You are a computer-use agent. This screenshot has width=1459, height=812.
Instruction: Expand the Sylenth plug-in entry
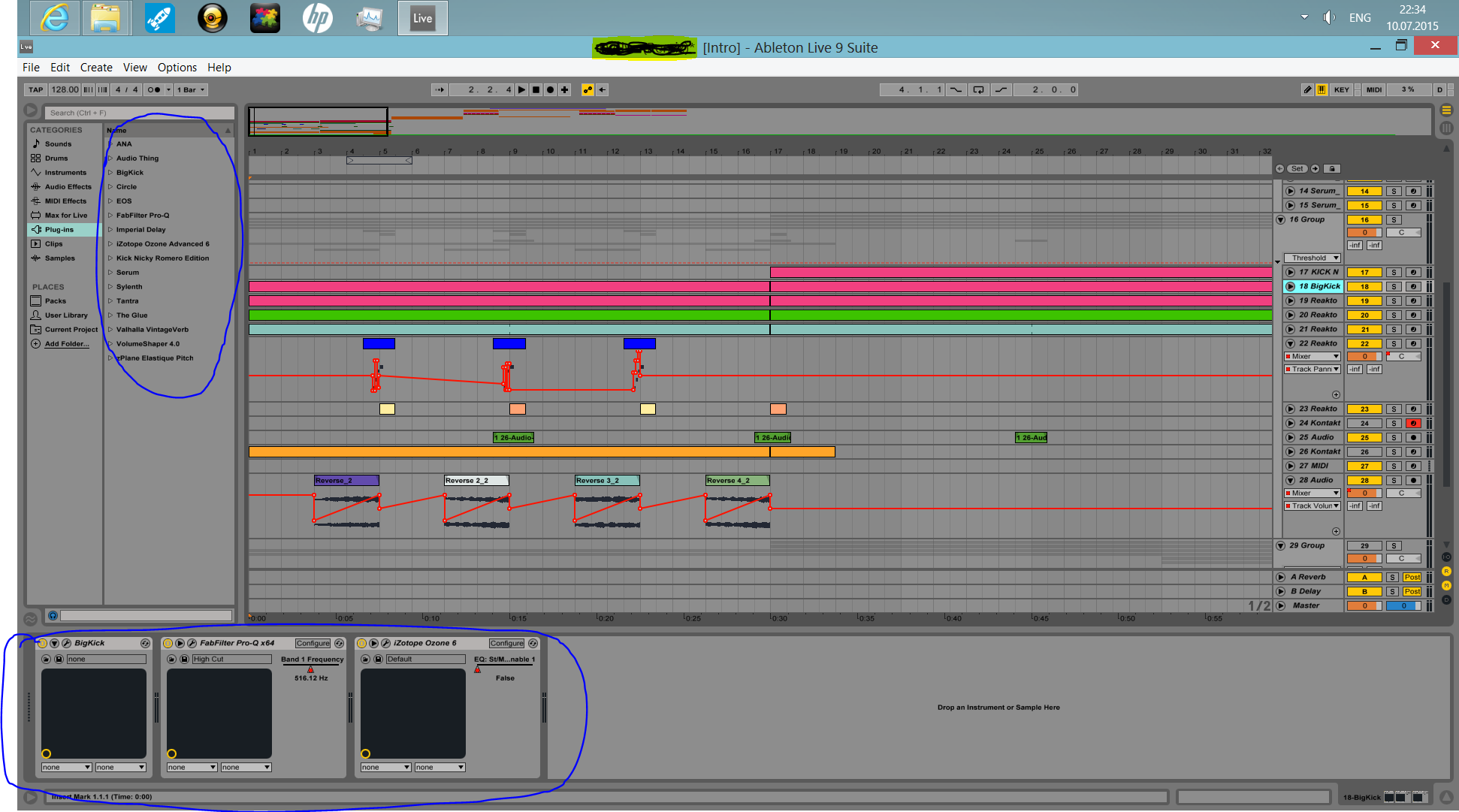pos(110,286)
